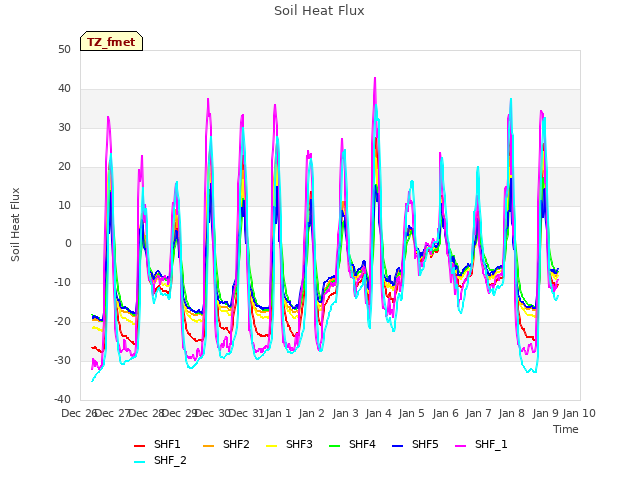
Task: Select the SHF_1 legend label
Action: pyautogui.click(x=491, y=444)
